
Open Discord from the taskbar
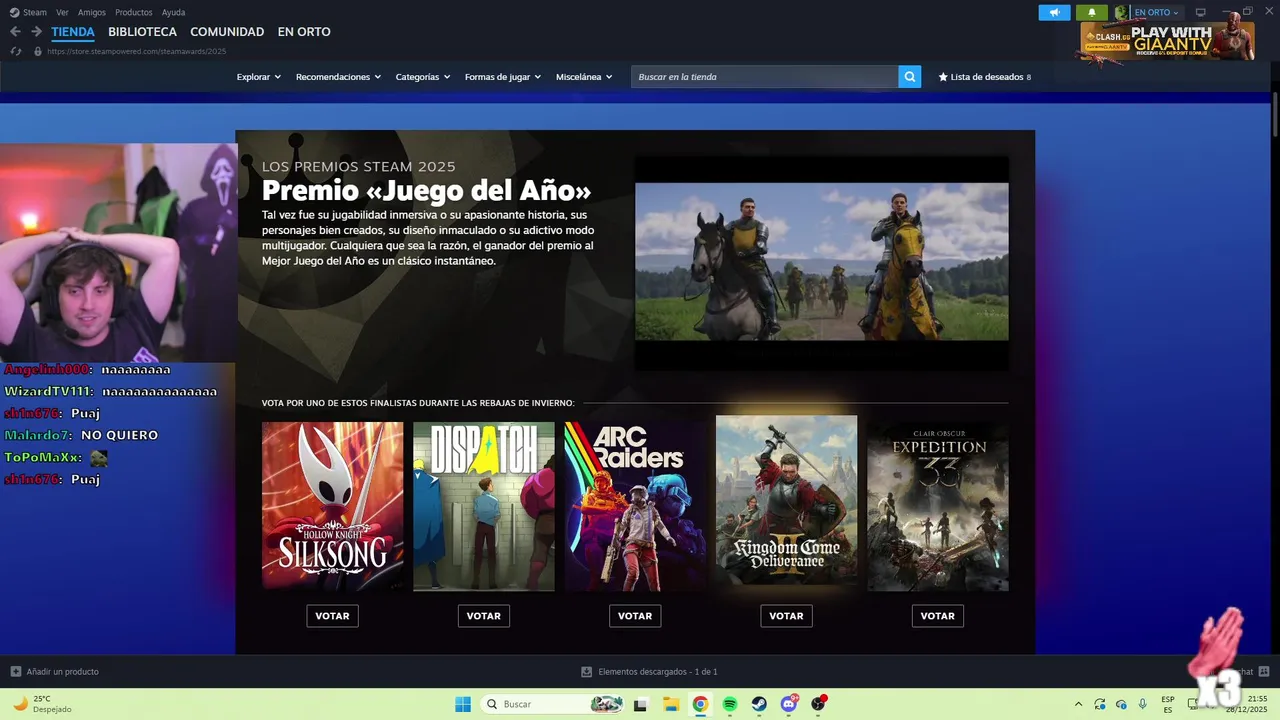click(790, 704)
